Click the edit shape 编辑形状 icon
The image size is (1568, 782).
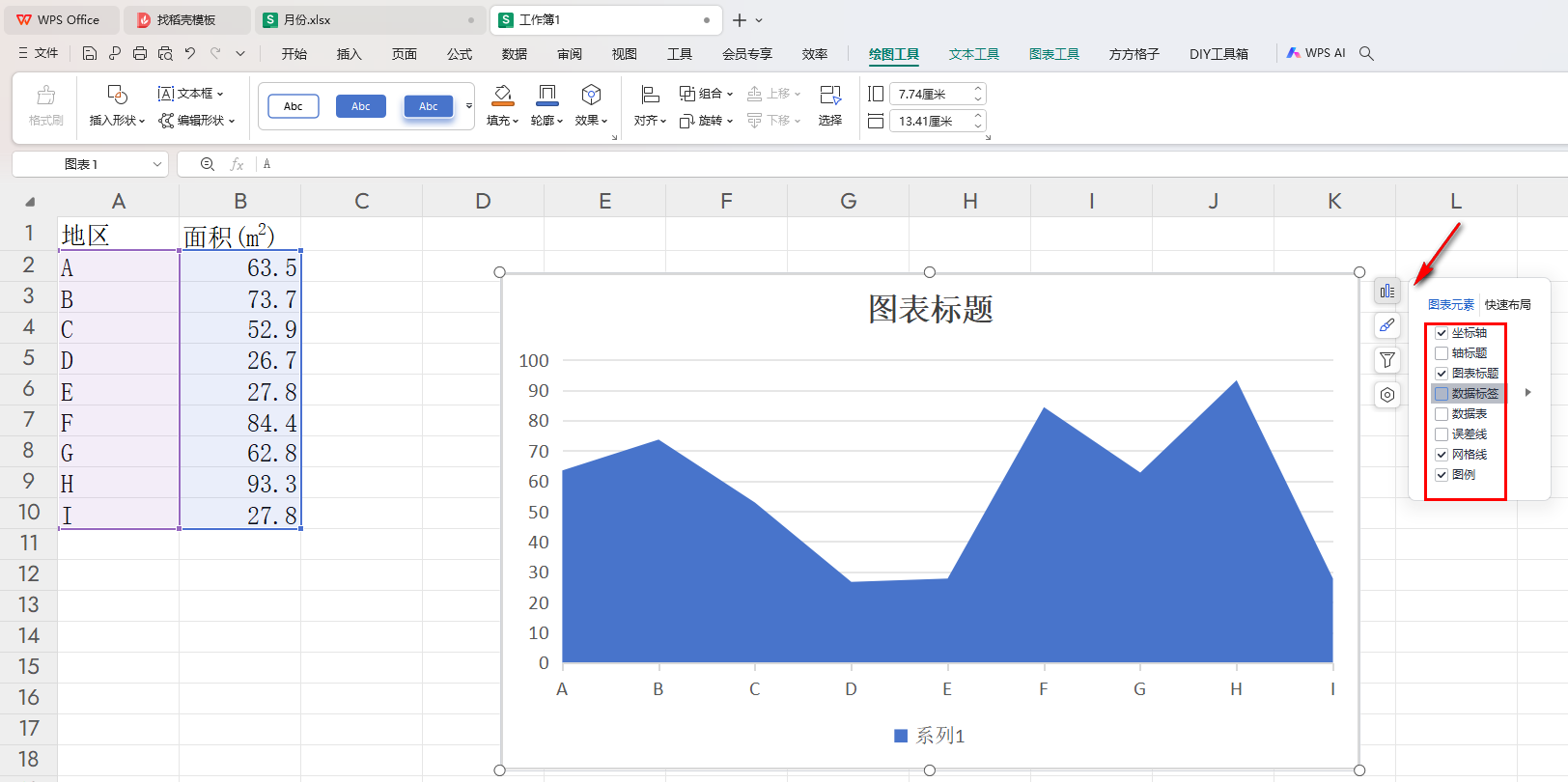[x=166, y=121]
